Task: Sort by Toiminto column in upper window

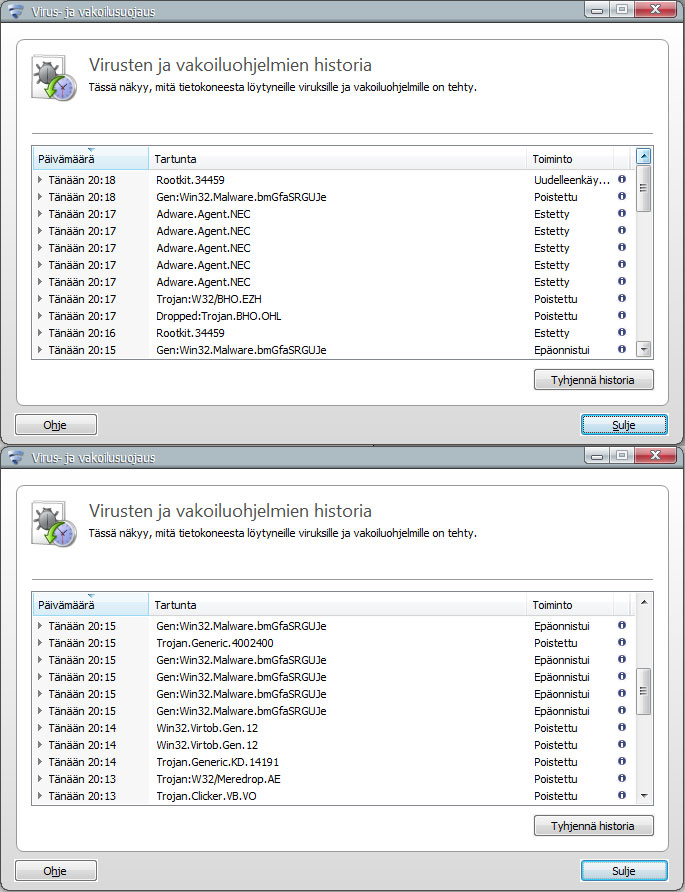Action: (x=570, y=159)
